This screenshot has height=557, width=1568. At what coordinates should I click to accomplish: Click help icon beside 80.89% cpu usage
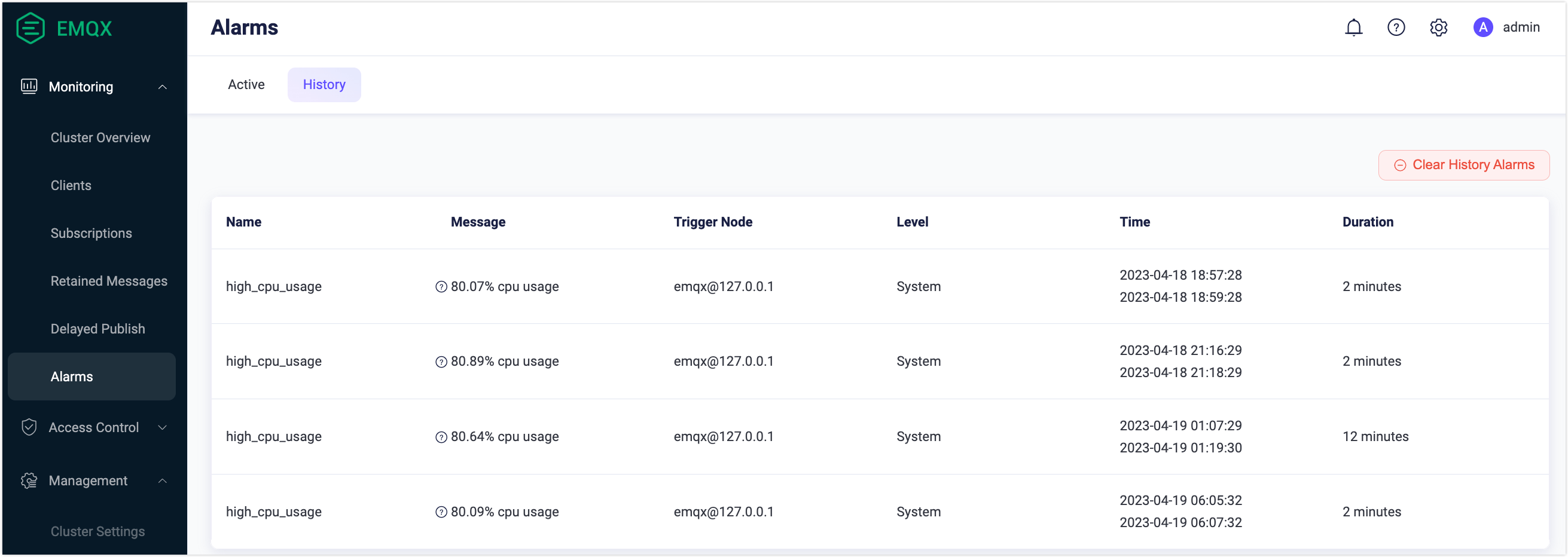pyautogui.click(x=441, y=362)
